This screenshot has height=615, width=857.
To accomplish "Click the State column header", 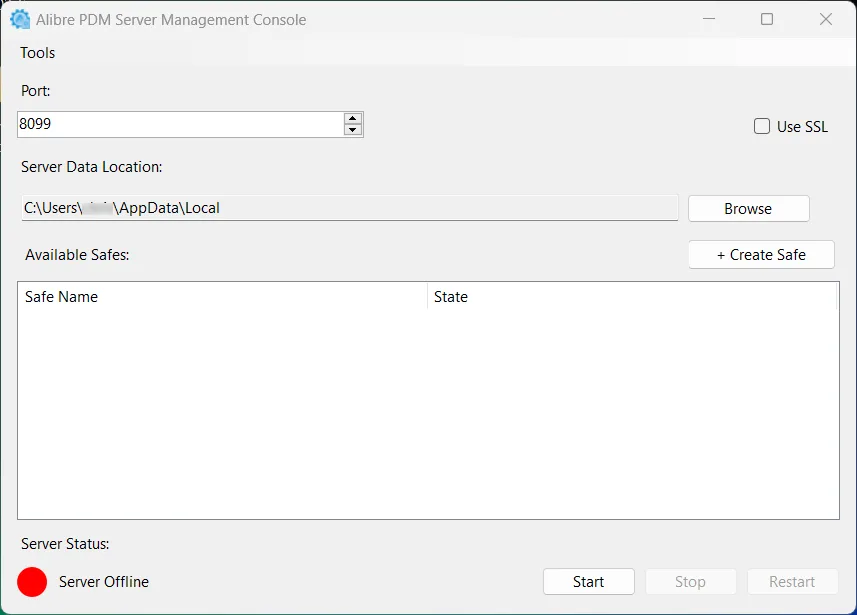I will 632,297.
